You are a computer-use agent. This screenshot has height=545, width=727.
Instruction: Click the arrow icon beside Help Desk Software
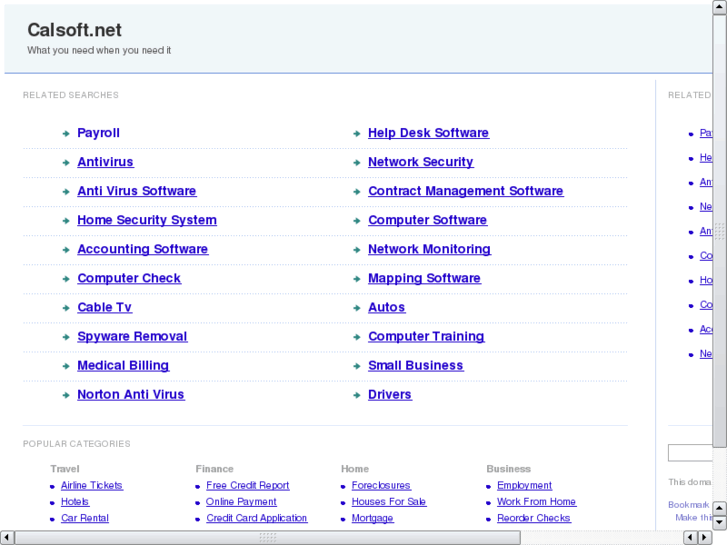(357, 133)
